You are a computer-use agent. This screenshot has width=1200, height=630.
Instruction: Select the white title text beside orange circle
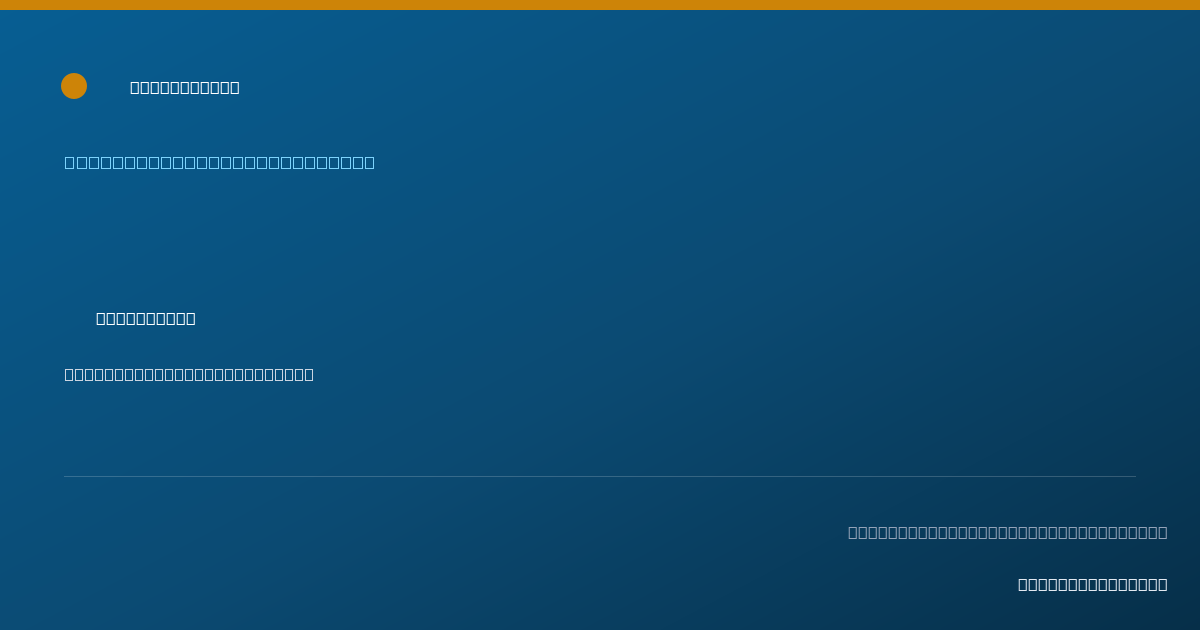185,87
